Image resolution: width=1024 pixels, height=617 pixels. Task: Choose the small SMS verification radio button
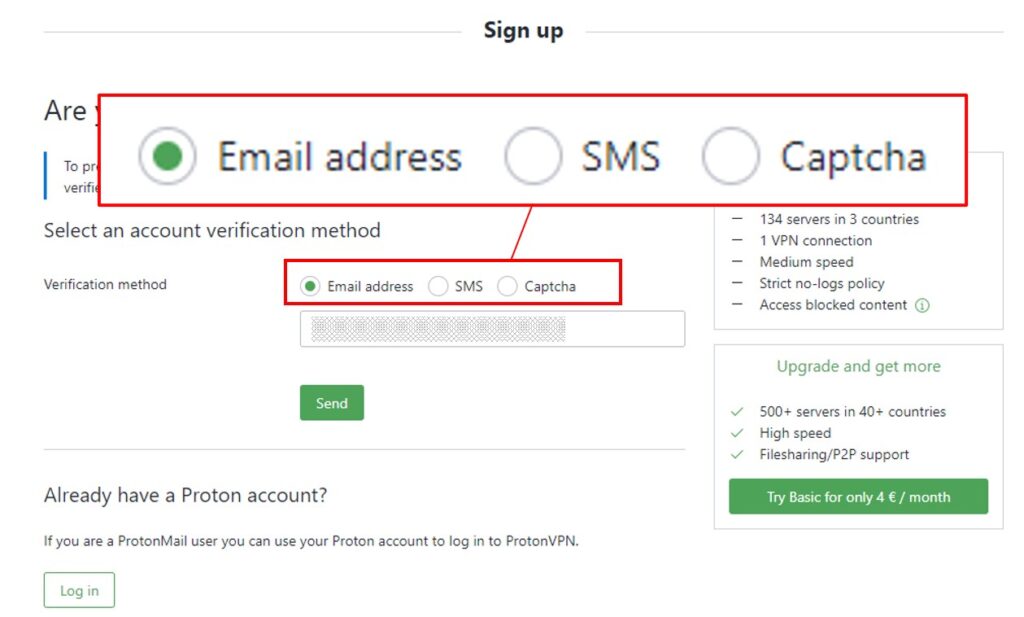[438, 286]
